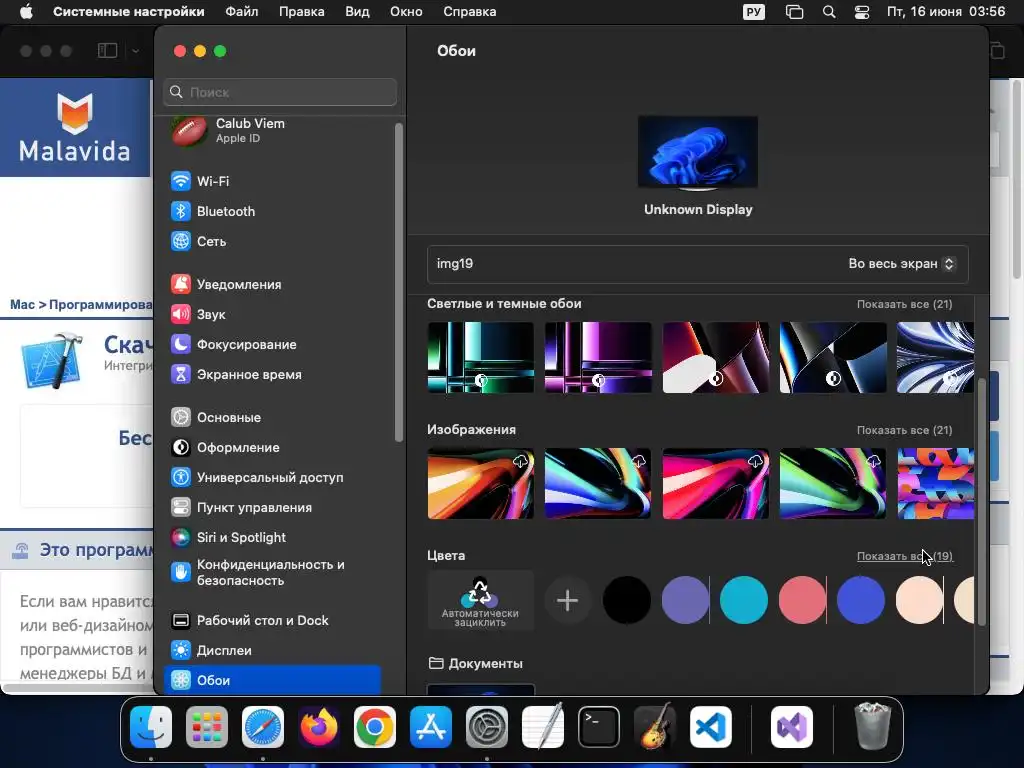This screenshot has height=768, width=1024.
Task: Open the РУ input source menu
Action: (x=754, y=12)
